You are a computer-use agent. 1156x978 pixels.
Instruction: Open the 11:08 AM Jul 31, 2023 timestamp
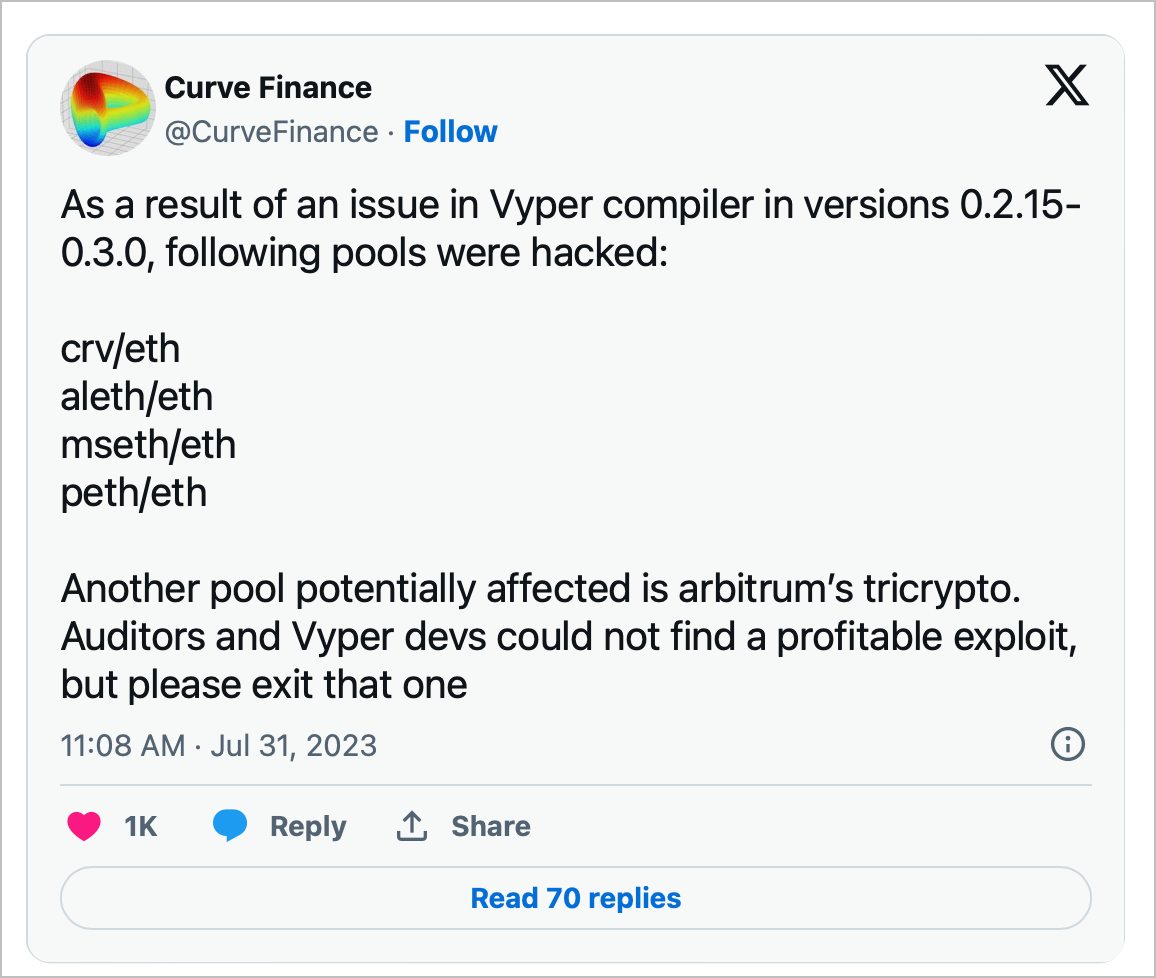point(219,745)
